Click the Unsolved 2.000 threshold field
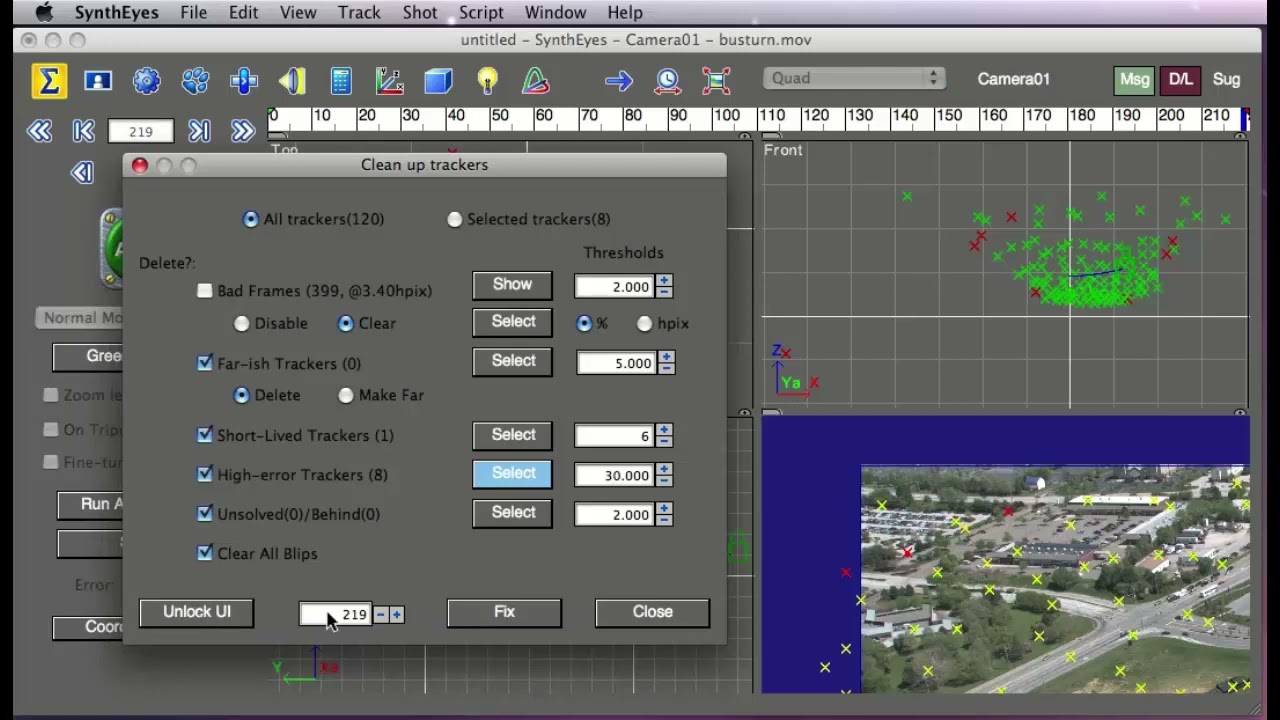This screenshot has width=1280, height=720. coord(615,515)
